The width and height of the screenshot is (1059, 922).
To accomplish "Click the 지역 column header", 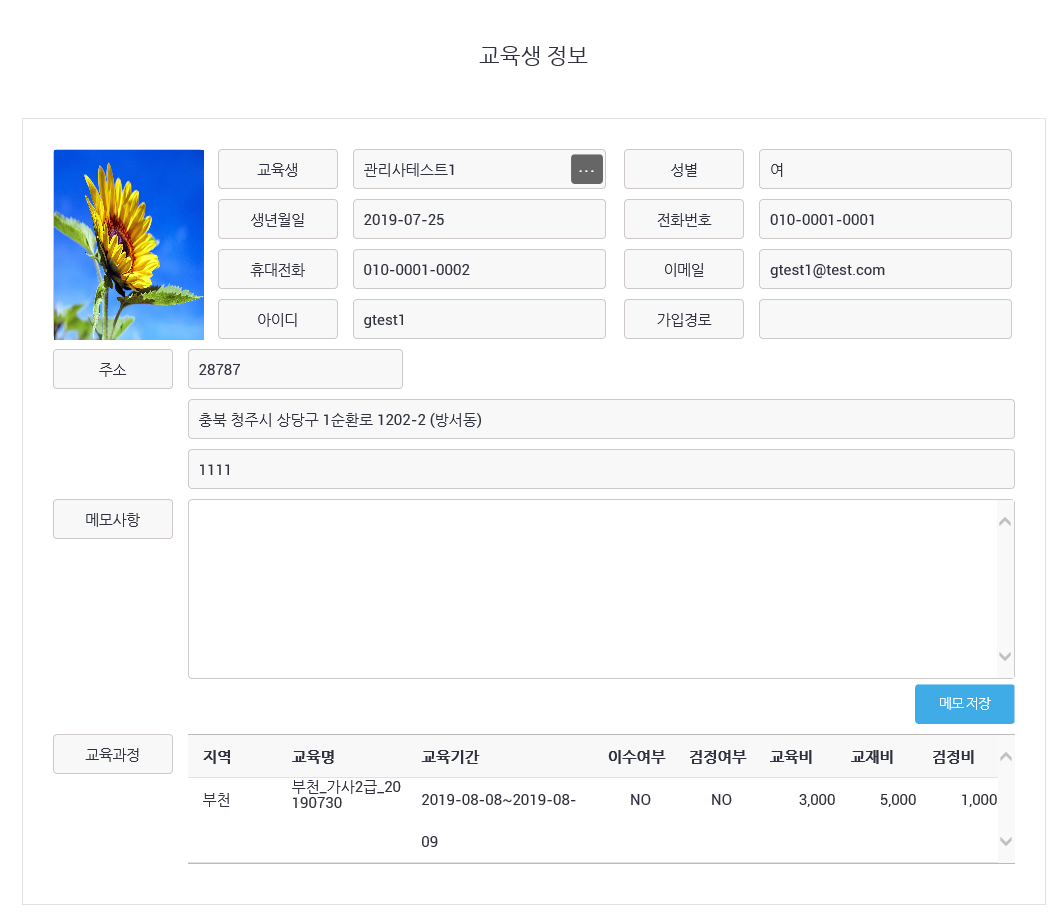I will click(217, 757).
